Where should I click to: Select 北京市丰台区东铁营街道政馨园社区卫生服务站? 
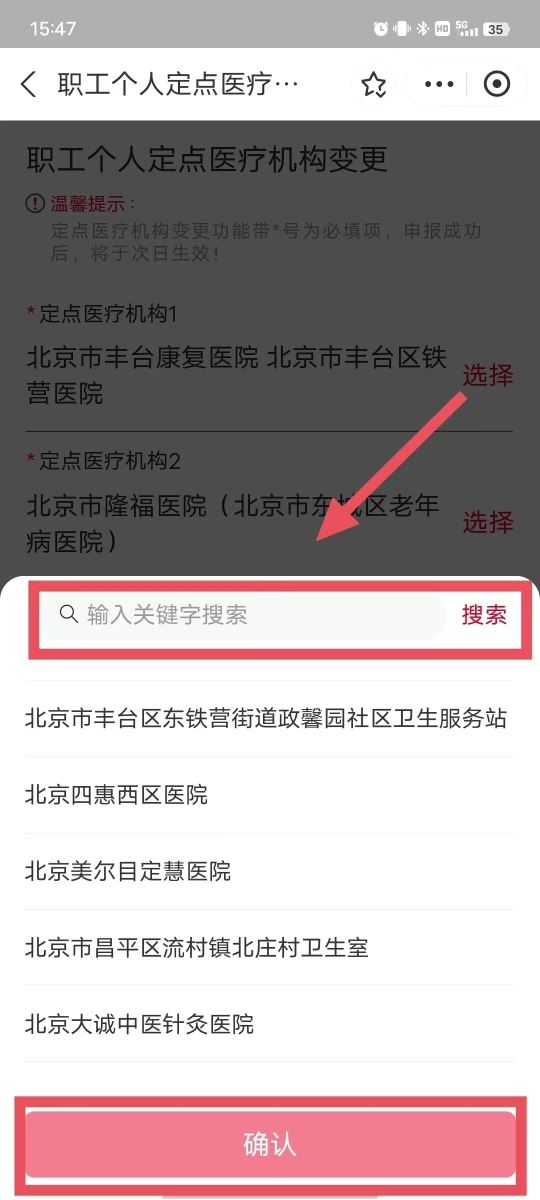click(266, 718)
